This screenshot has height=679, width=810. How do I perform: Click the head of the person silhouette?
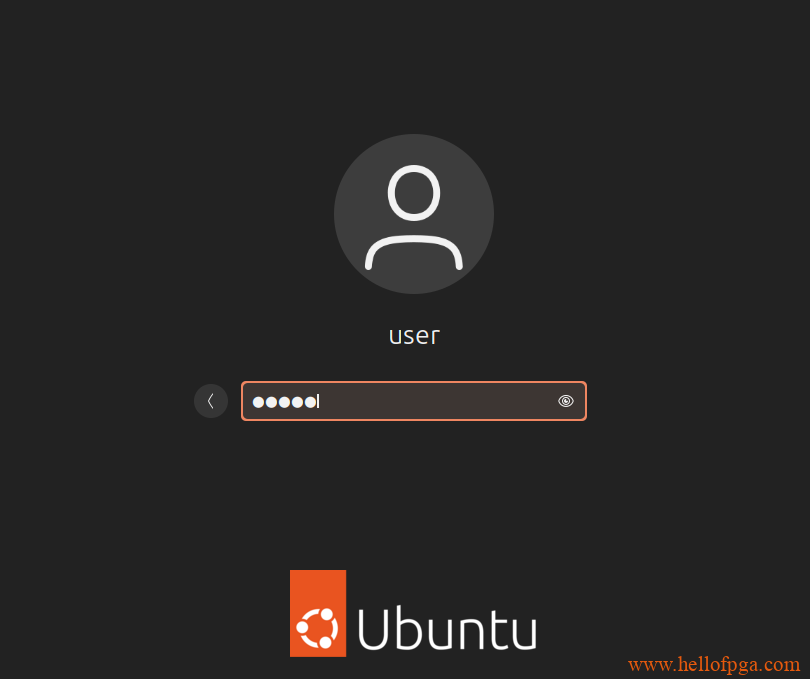pos(414,193)
